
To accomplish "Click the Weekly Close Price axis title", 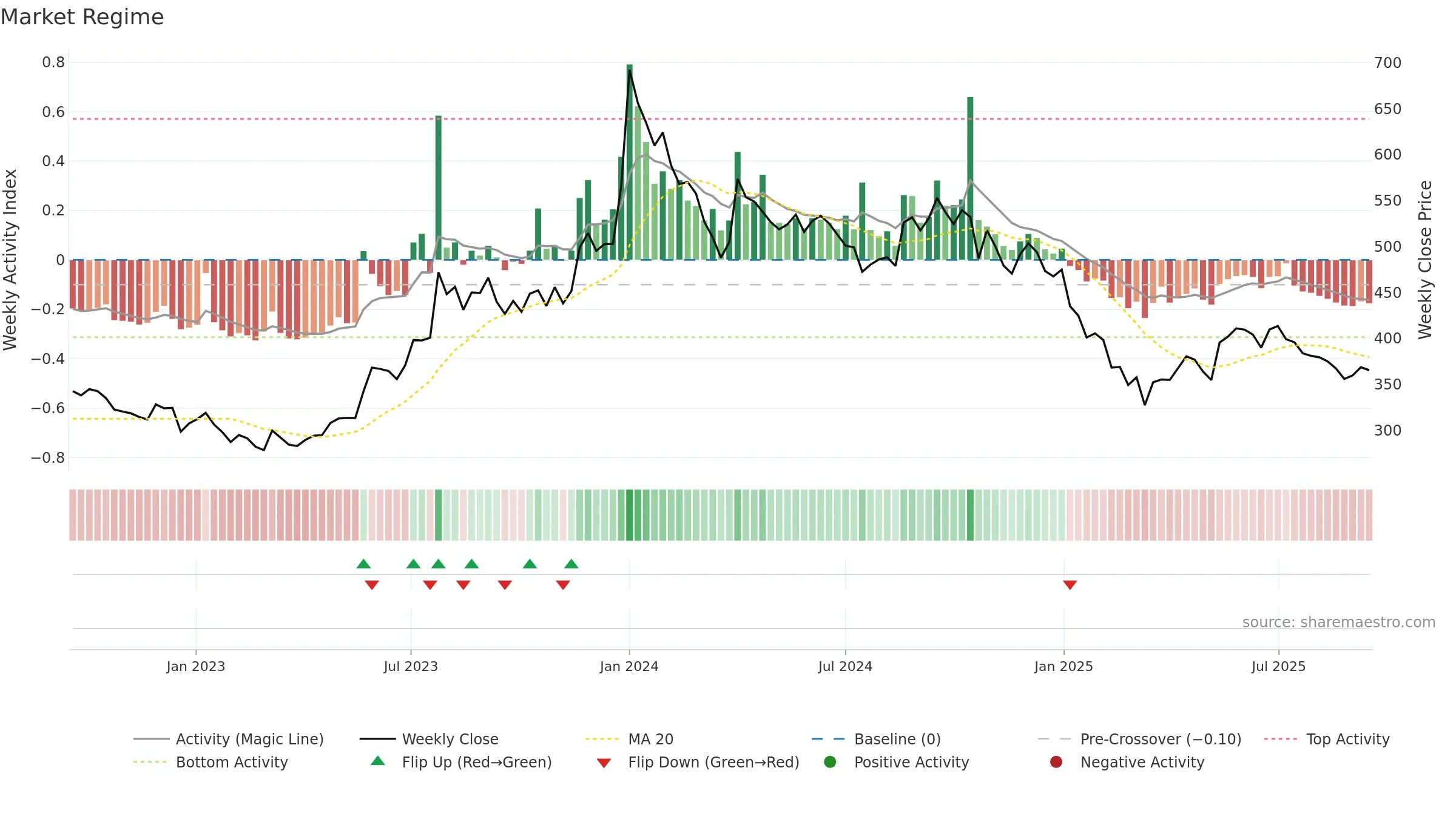I will coord(1425,260).
